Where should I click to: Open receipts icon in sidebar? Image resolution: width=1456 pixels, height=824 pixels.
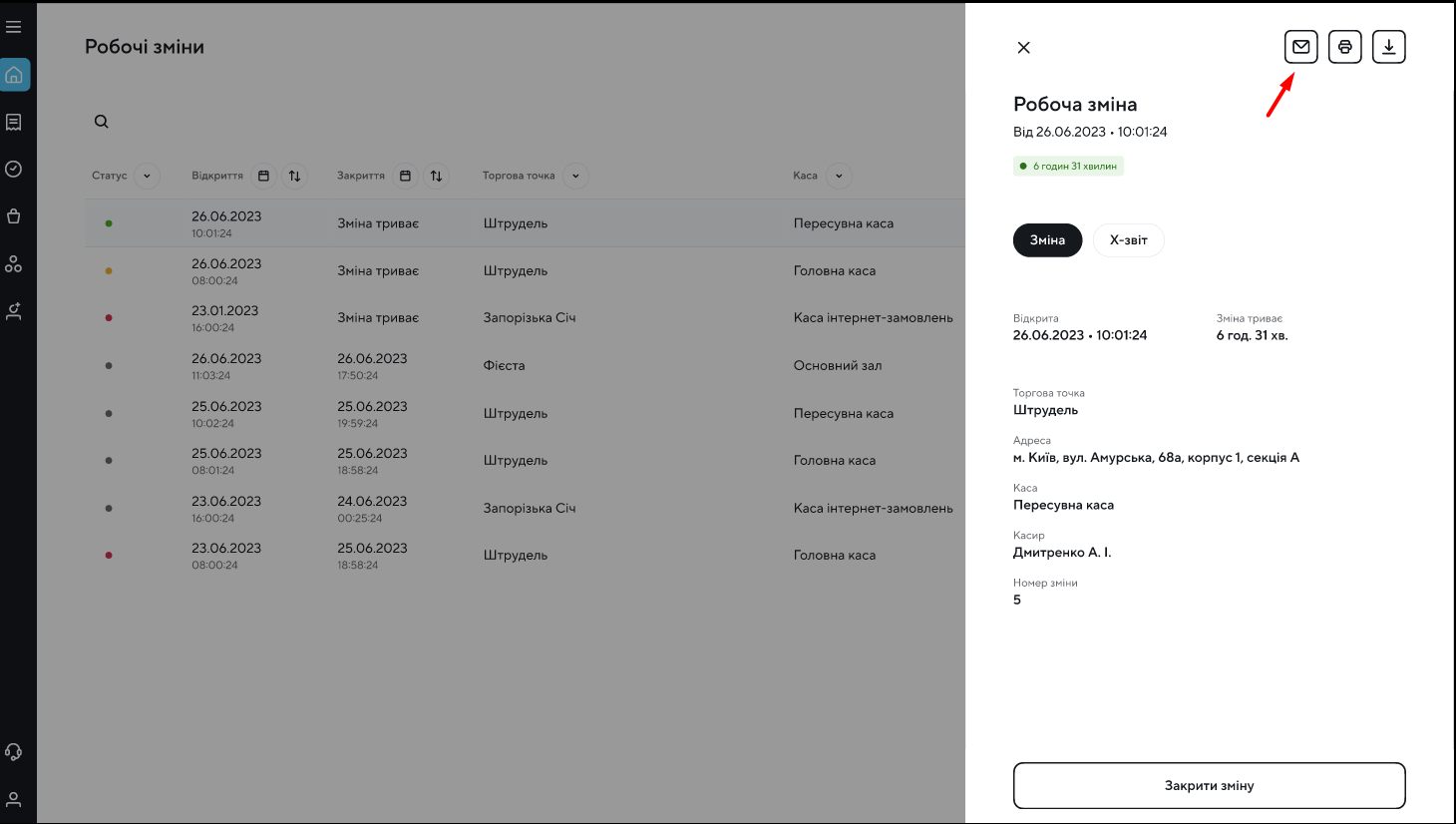point(14,122)
